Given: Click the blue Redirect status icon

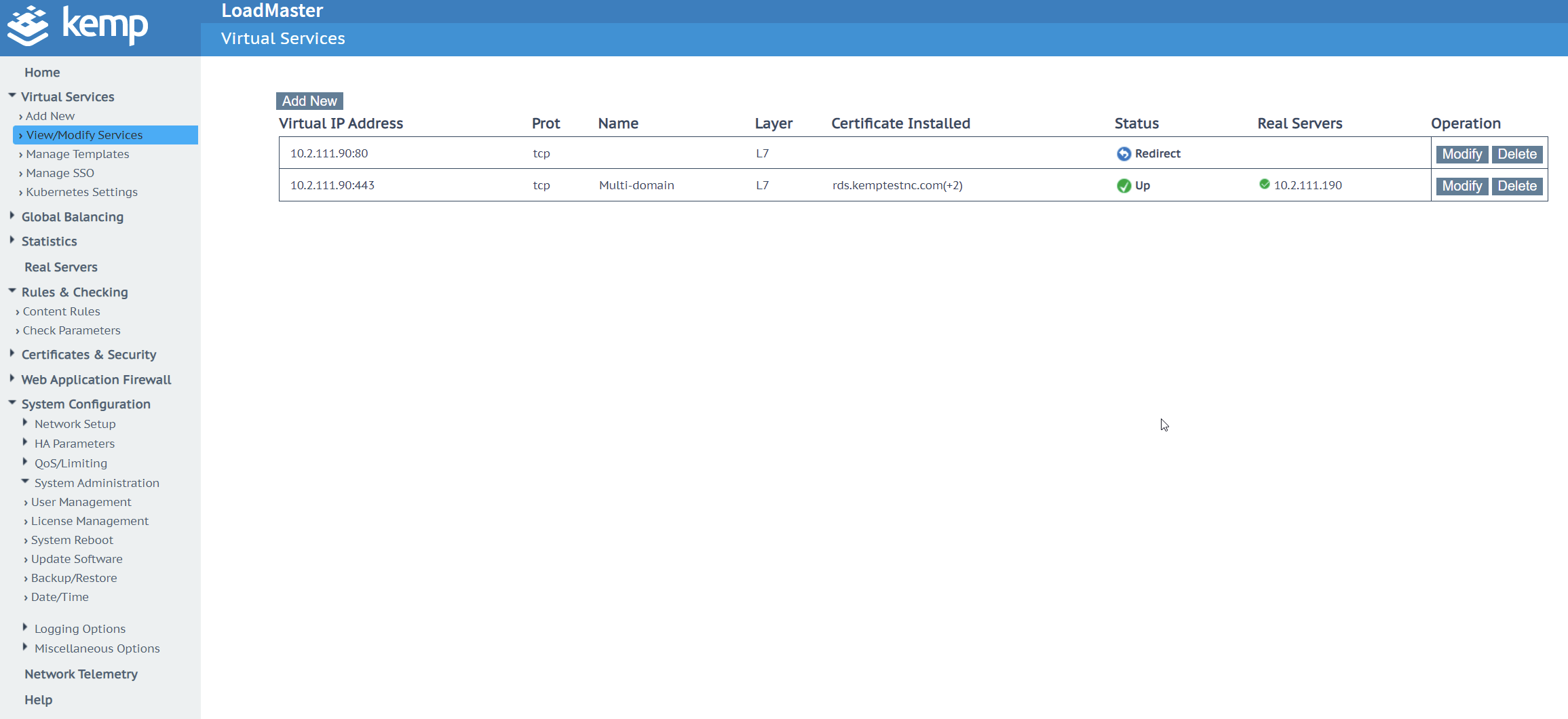Looking at the screenshot, I should [1124, 154].
